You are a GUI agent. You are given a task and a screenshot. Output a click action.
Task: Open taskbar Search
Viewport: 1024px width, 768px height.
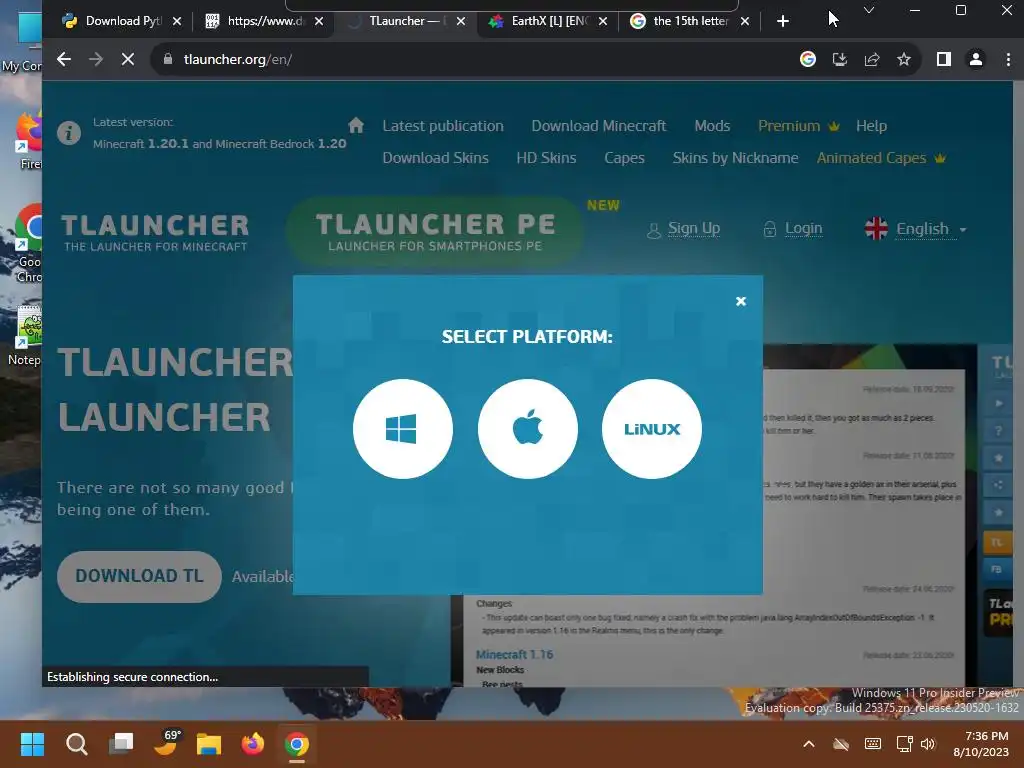point(76,744)
